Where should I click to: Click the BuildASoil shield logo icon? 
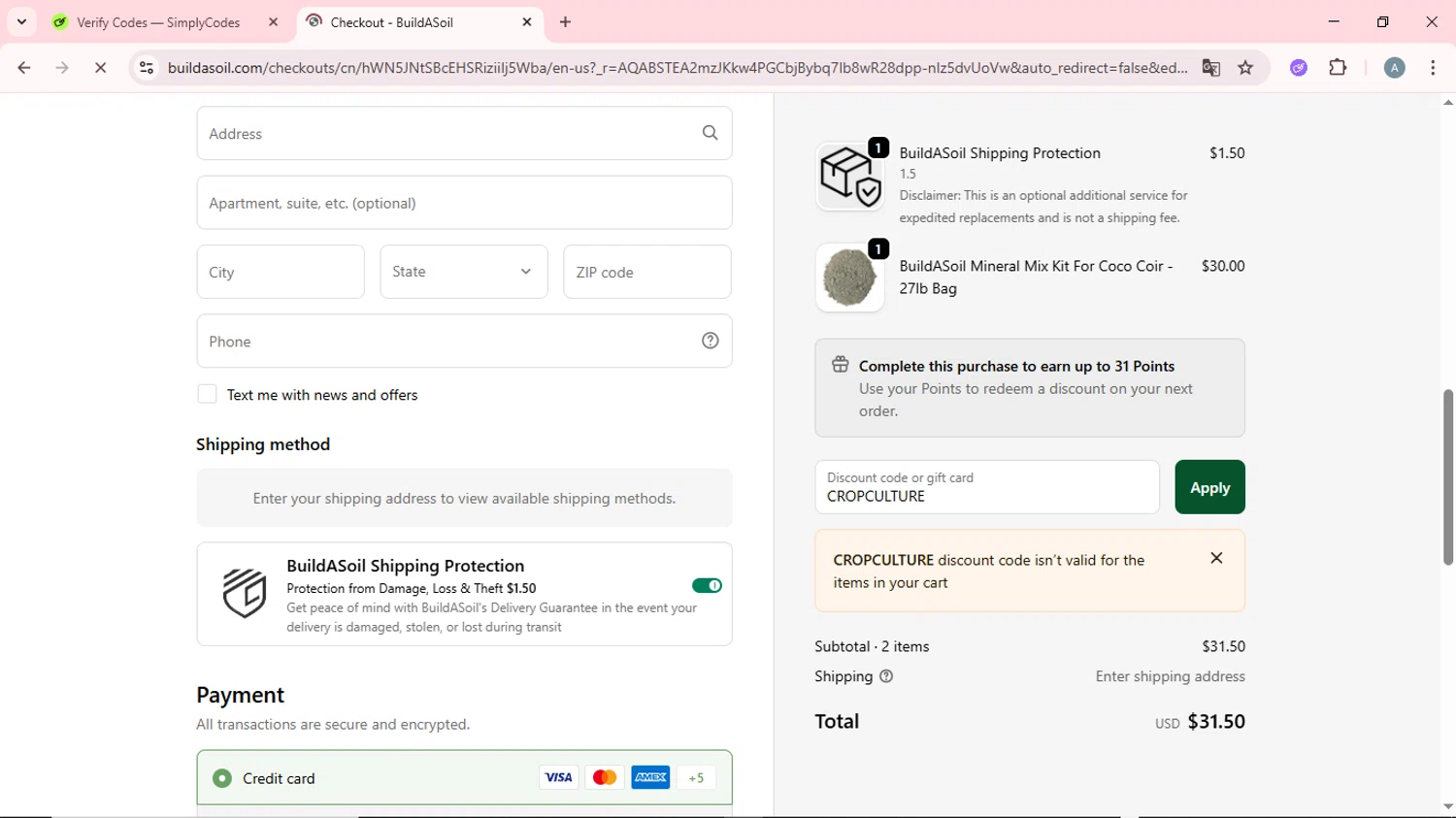(x=244, y=593)
